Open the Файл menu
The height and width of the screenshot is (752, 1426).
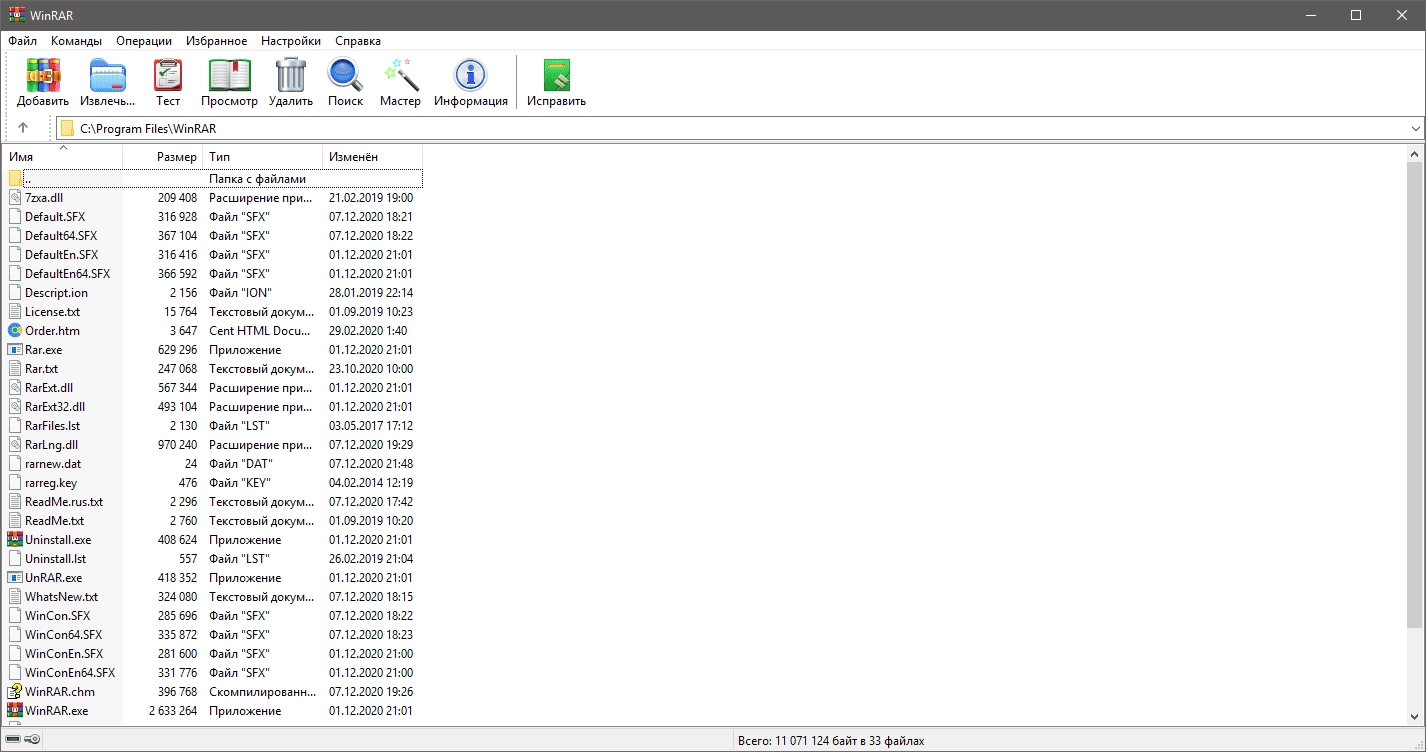[23, 41]
